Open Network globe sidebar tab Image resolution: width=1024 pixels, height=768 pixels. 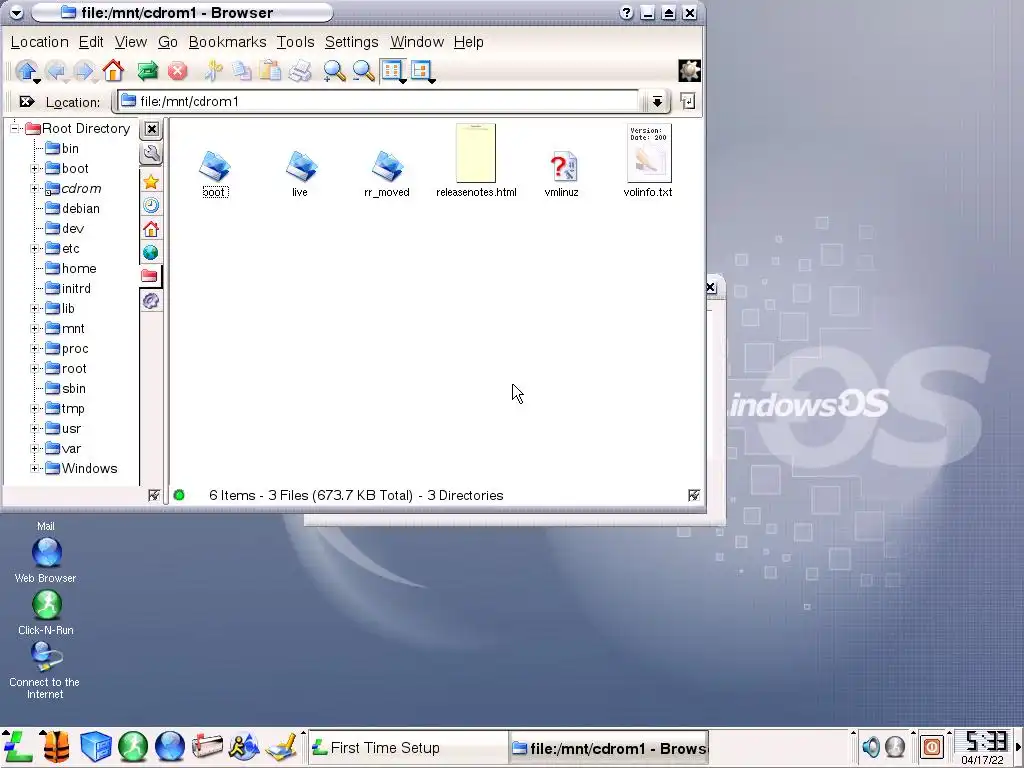(x=151, y=253)
